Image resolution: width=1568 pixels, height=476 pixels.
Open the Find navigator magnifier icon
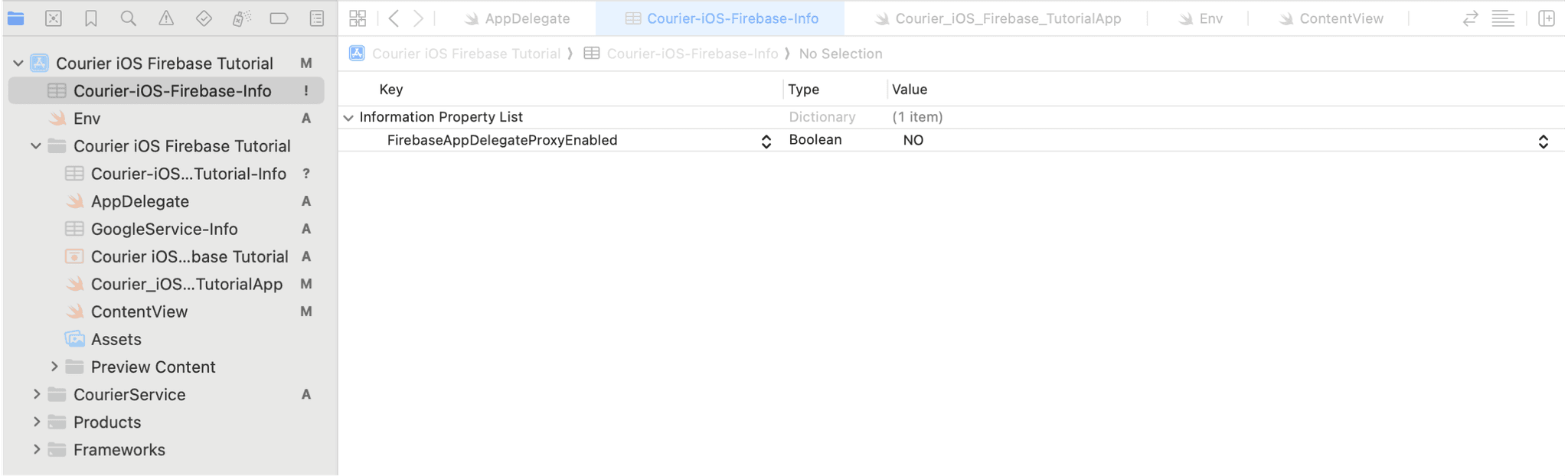tap(128, 18)
